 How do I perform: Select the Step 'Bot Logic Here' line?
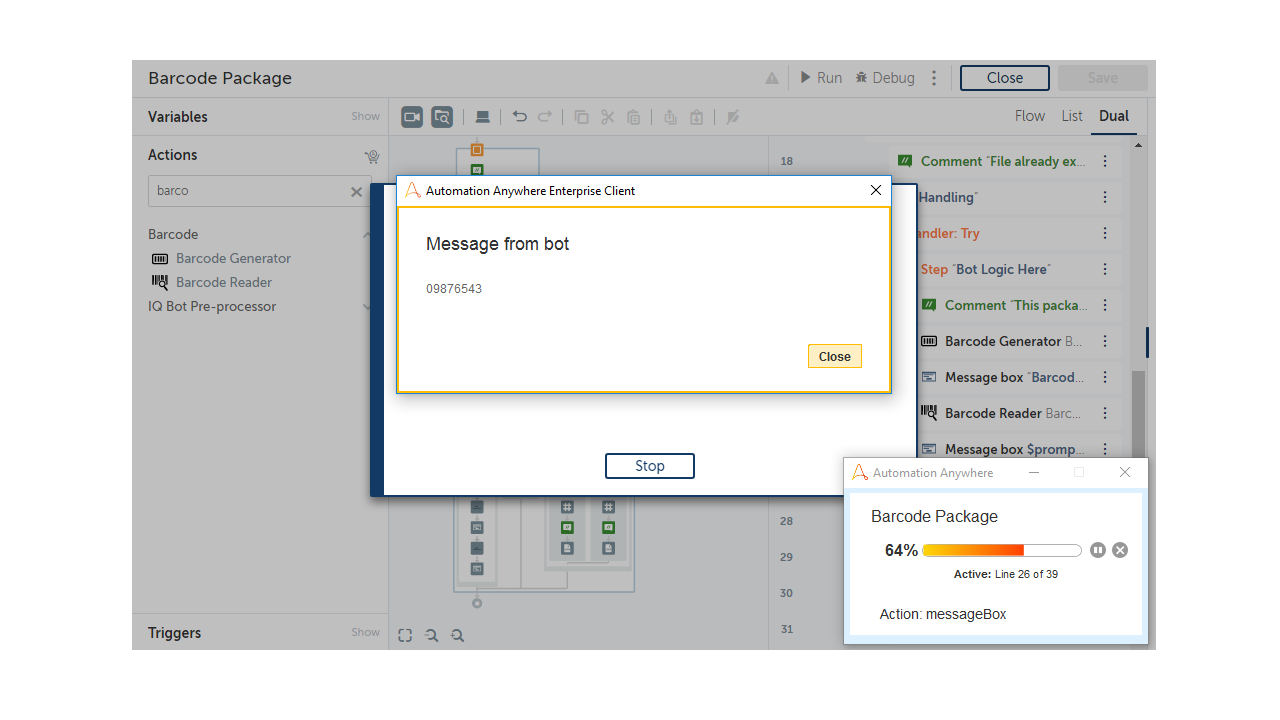click(x=1018, y=269)
